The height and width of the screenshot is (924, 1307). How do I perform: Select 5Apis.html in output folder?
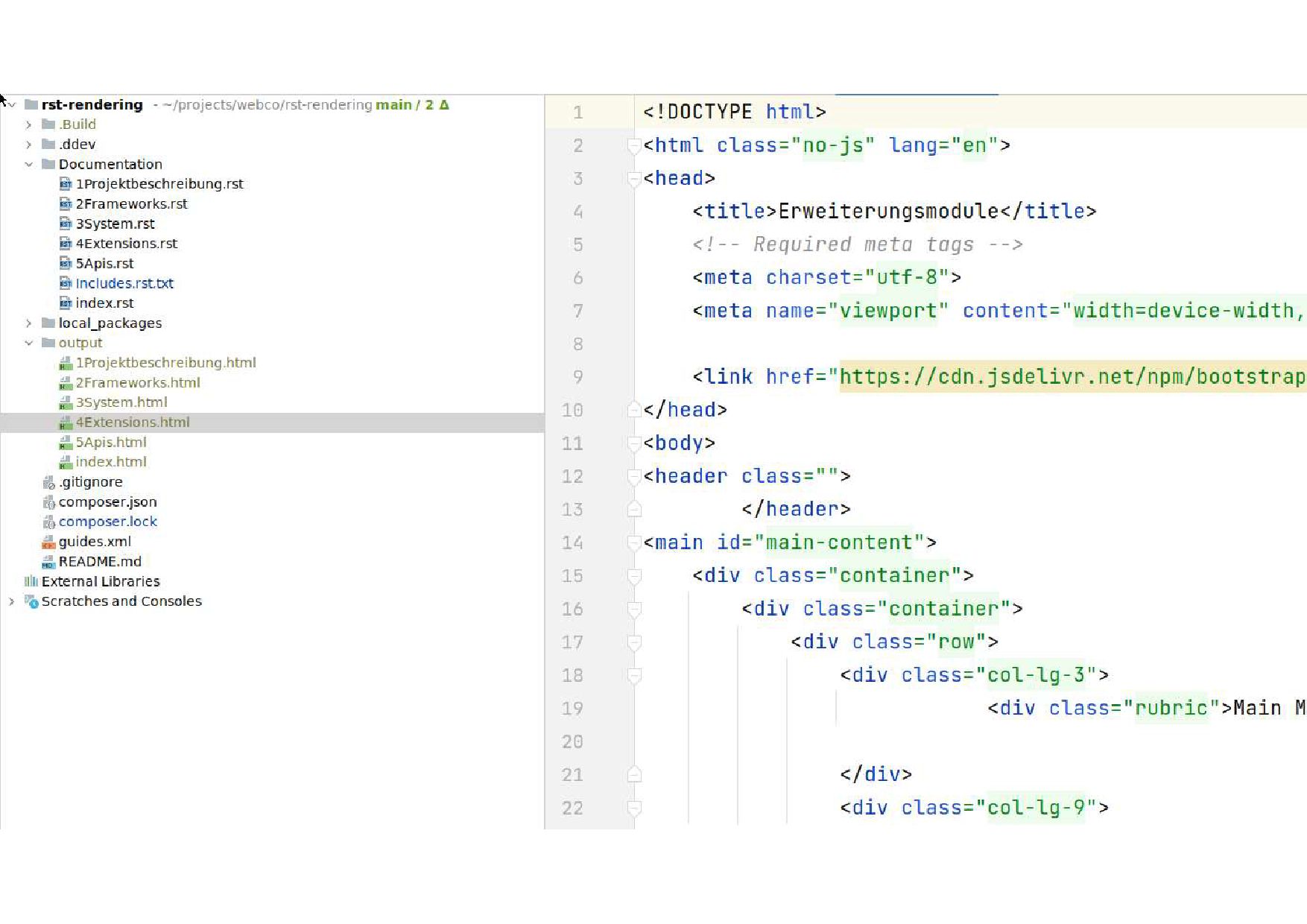tap(111, 443)
